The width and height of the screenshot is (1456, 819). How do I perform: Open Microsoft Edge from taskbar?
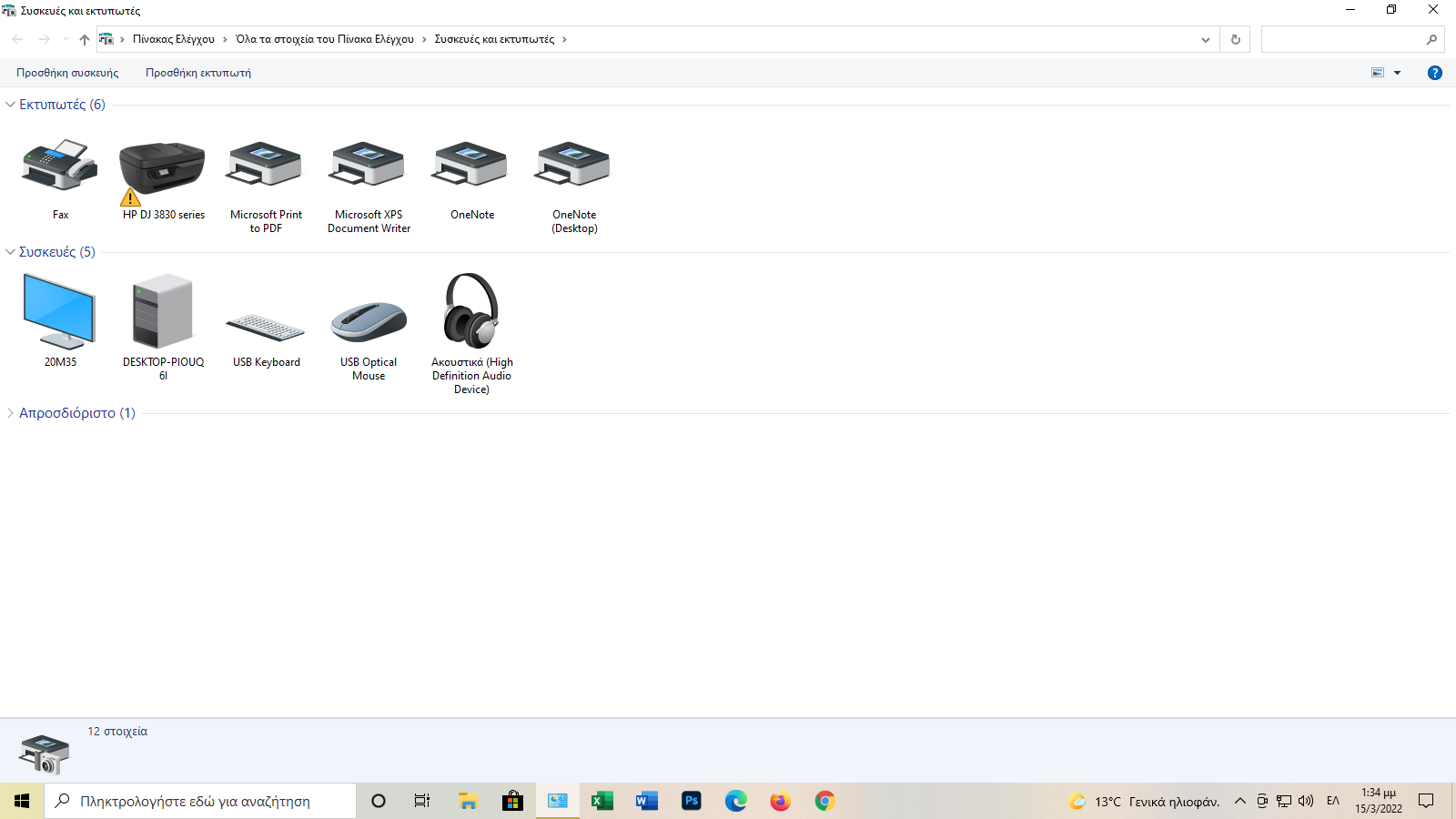735,801
